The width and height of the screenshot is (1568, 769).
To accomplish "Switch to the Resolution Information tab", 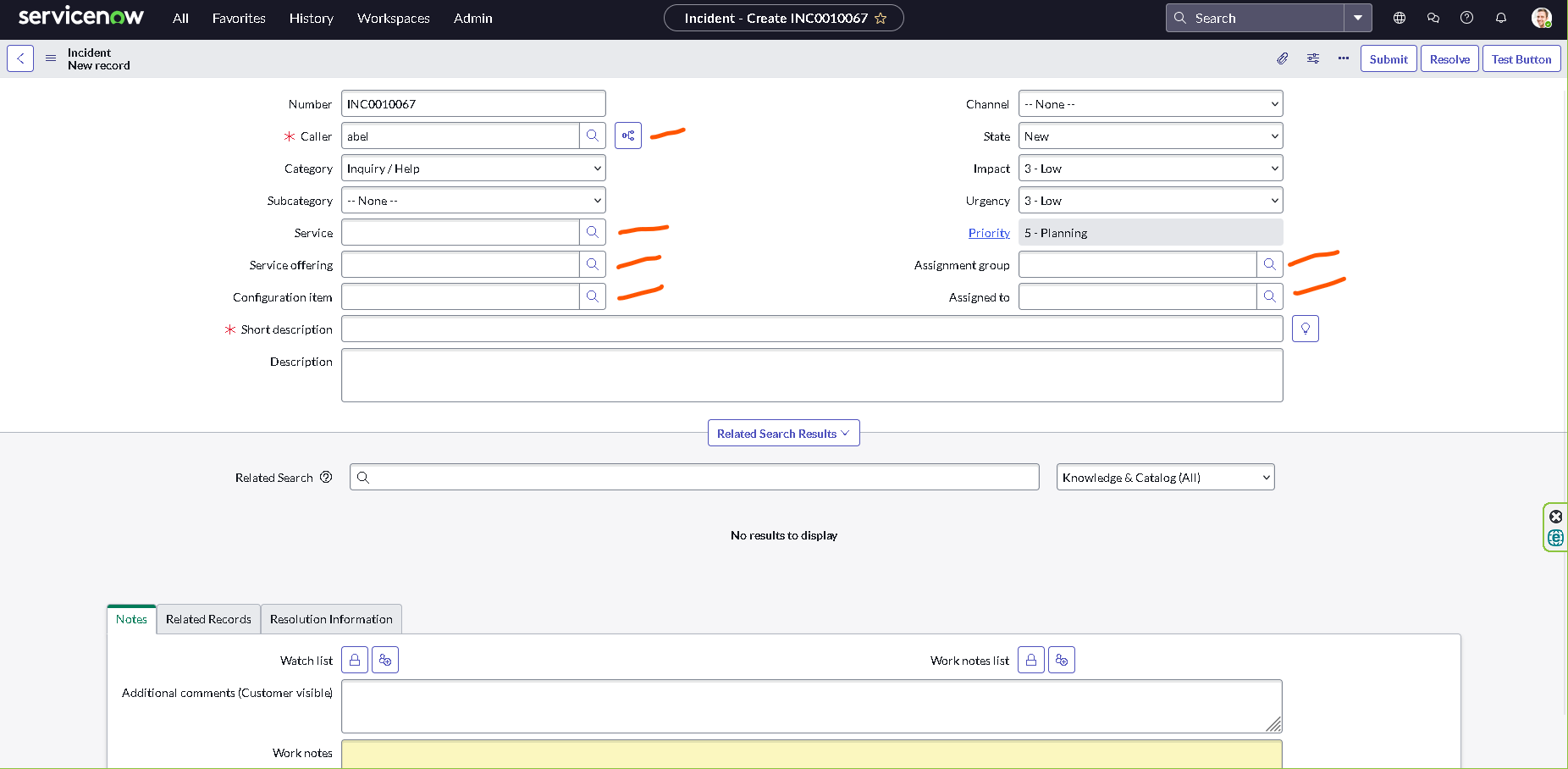I will [331, 619].
